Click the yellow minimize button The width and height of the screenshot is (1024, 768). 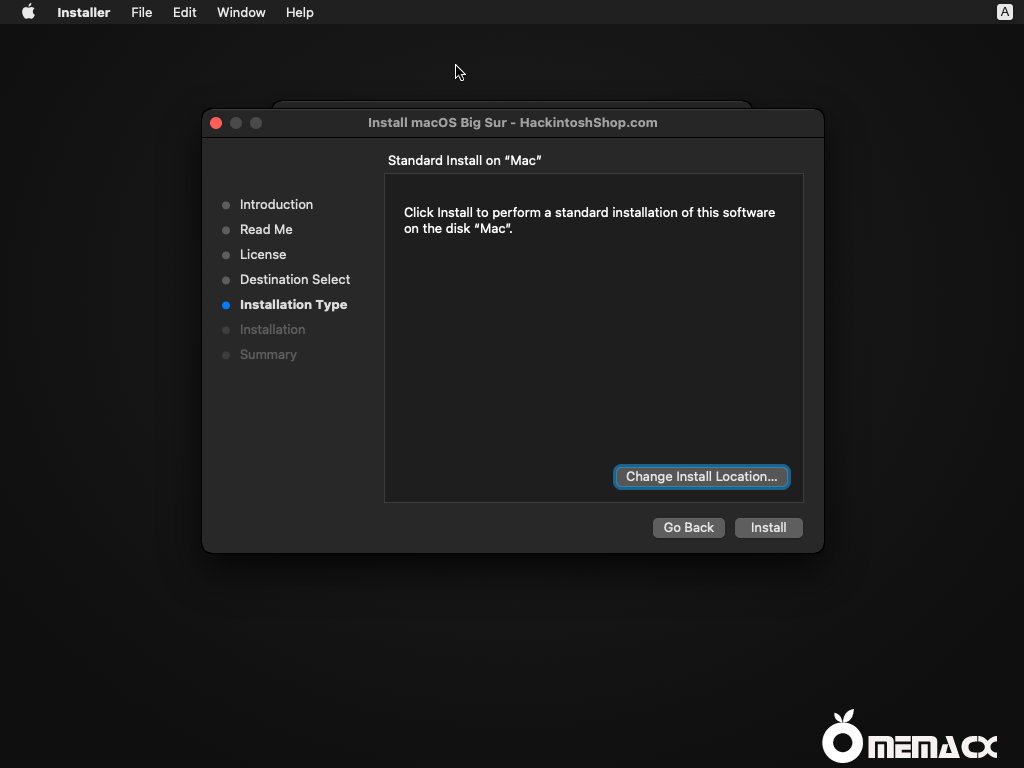coord(236,122)
